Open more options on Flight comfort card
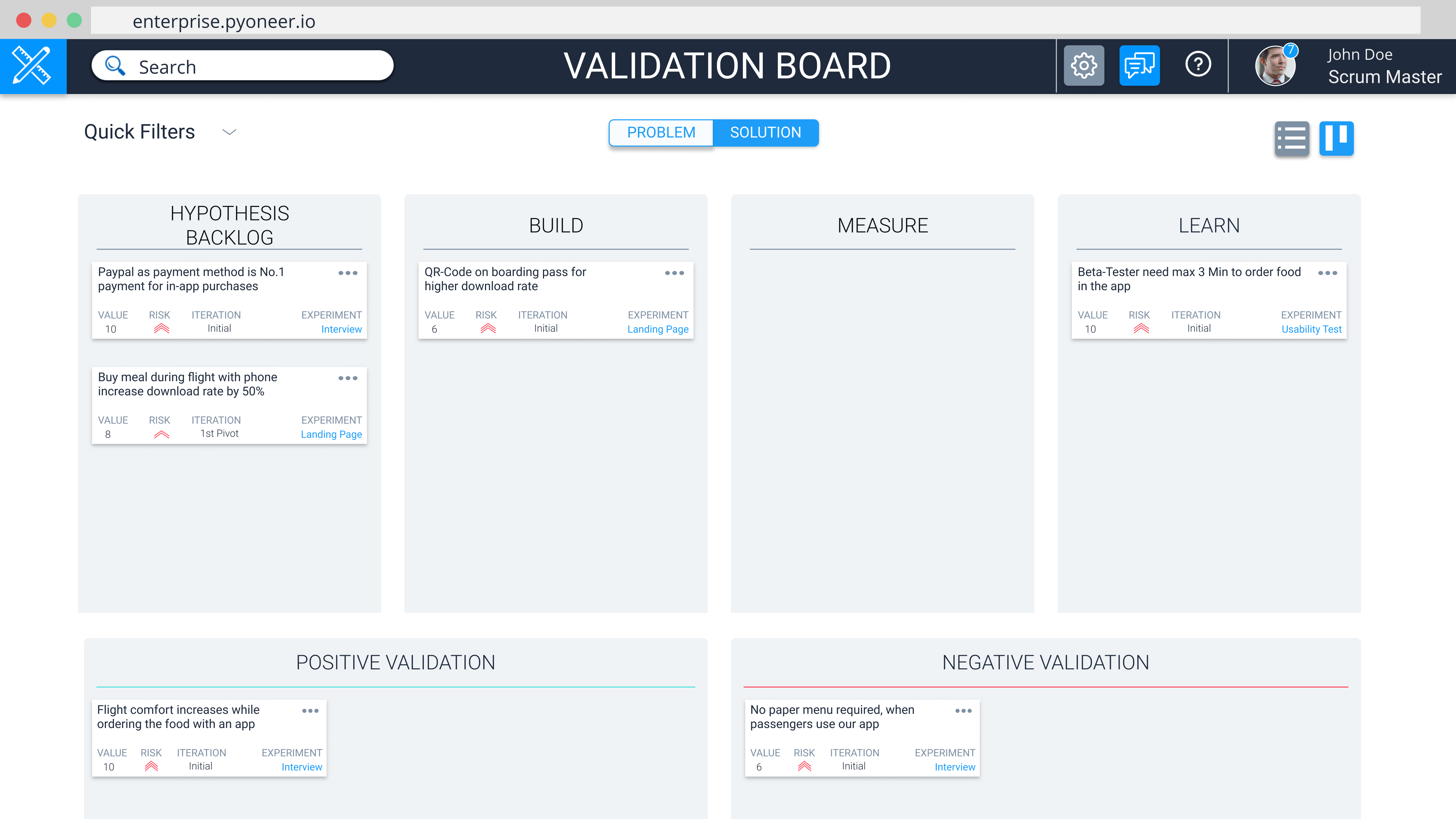The height and width of the screenshot is (819, 1456). click(310, 710)
